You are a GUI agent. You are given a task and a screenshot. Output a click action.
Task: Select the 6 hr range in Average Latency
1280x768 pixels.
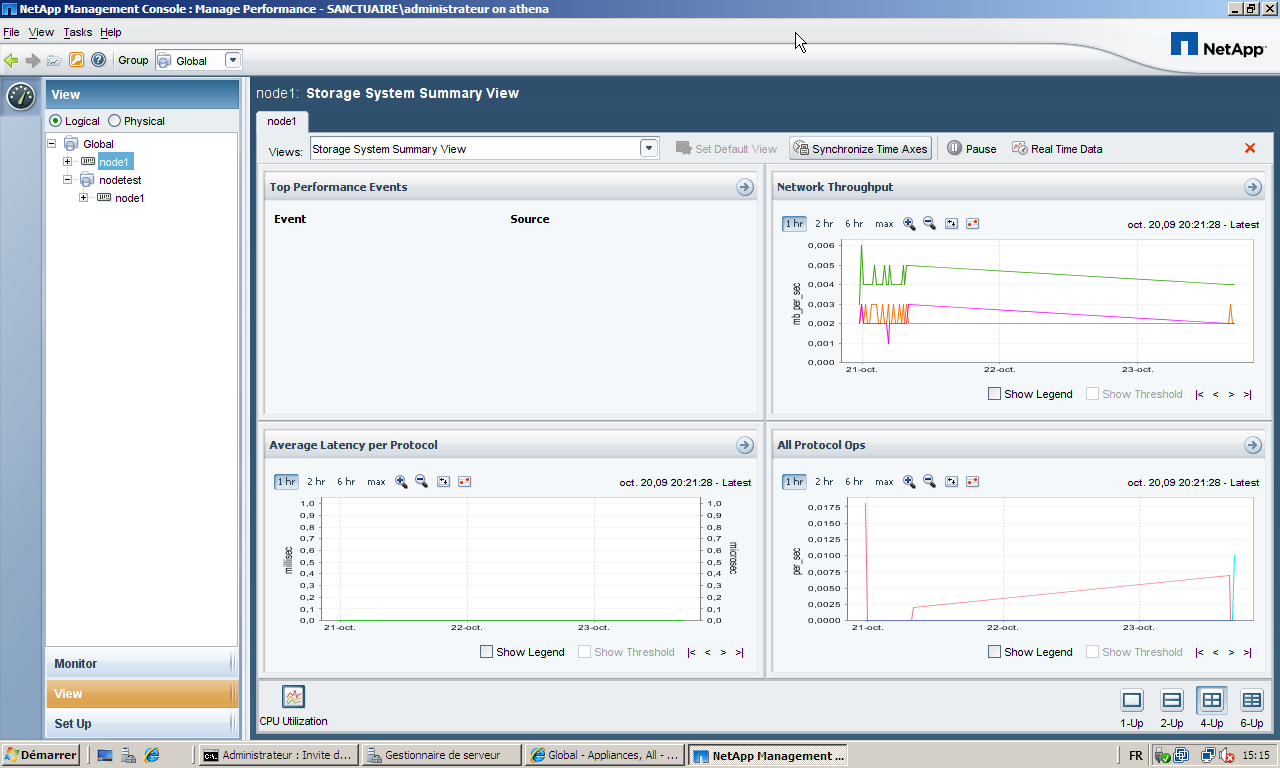point(346,482)
